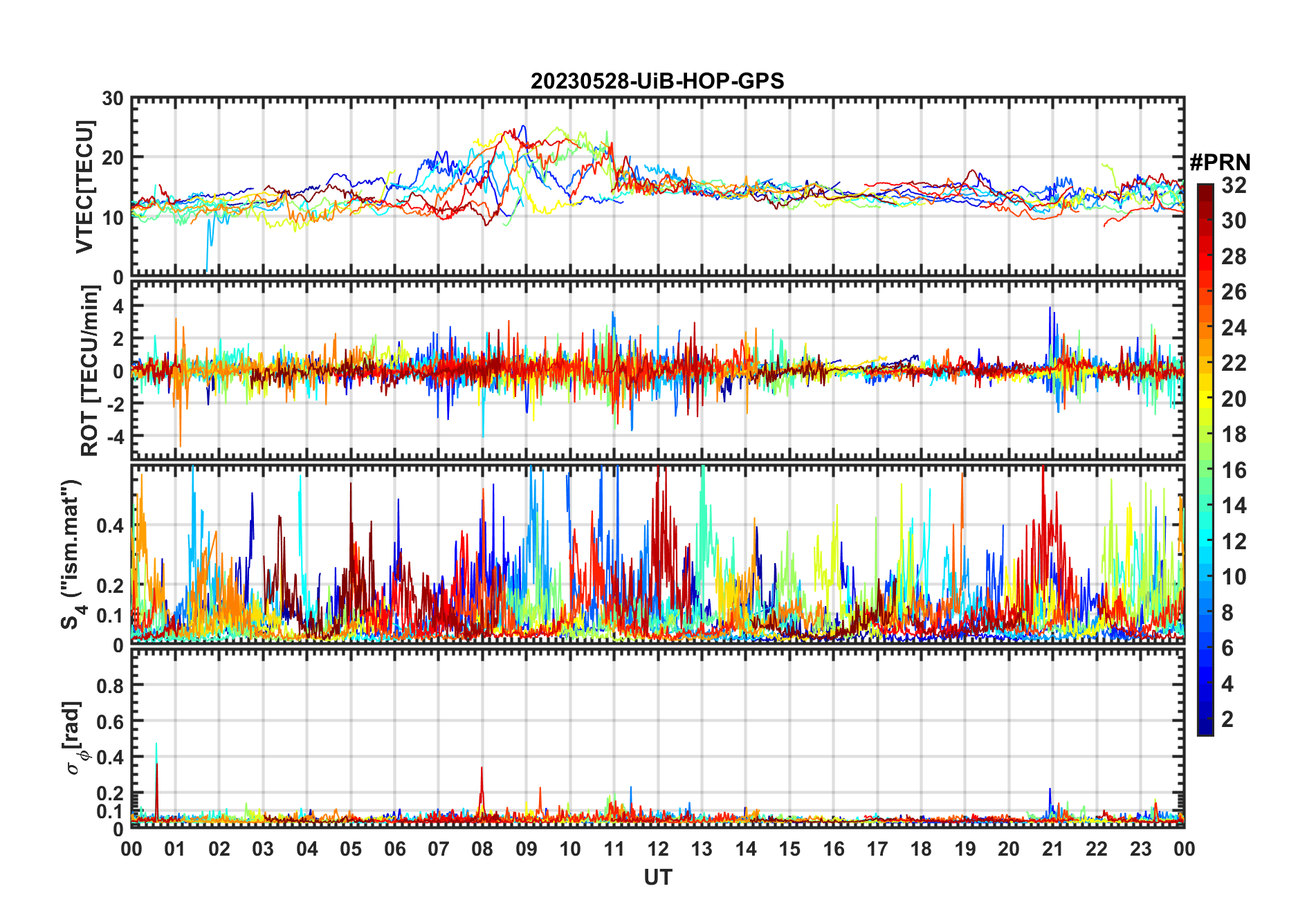The height and width of the screenshot is (920, 1316).
Task: Select the 08 hour tick on the UT axis
Action: coord(482,849)
